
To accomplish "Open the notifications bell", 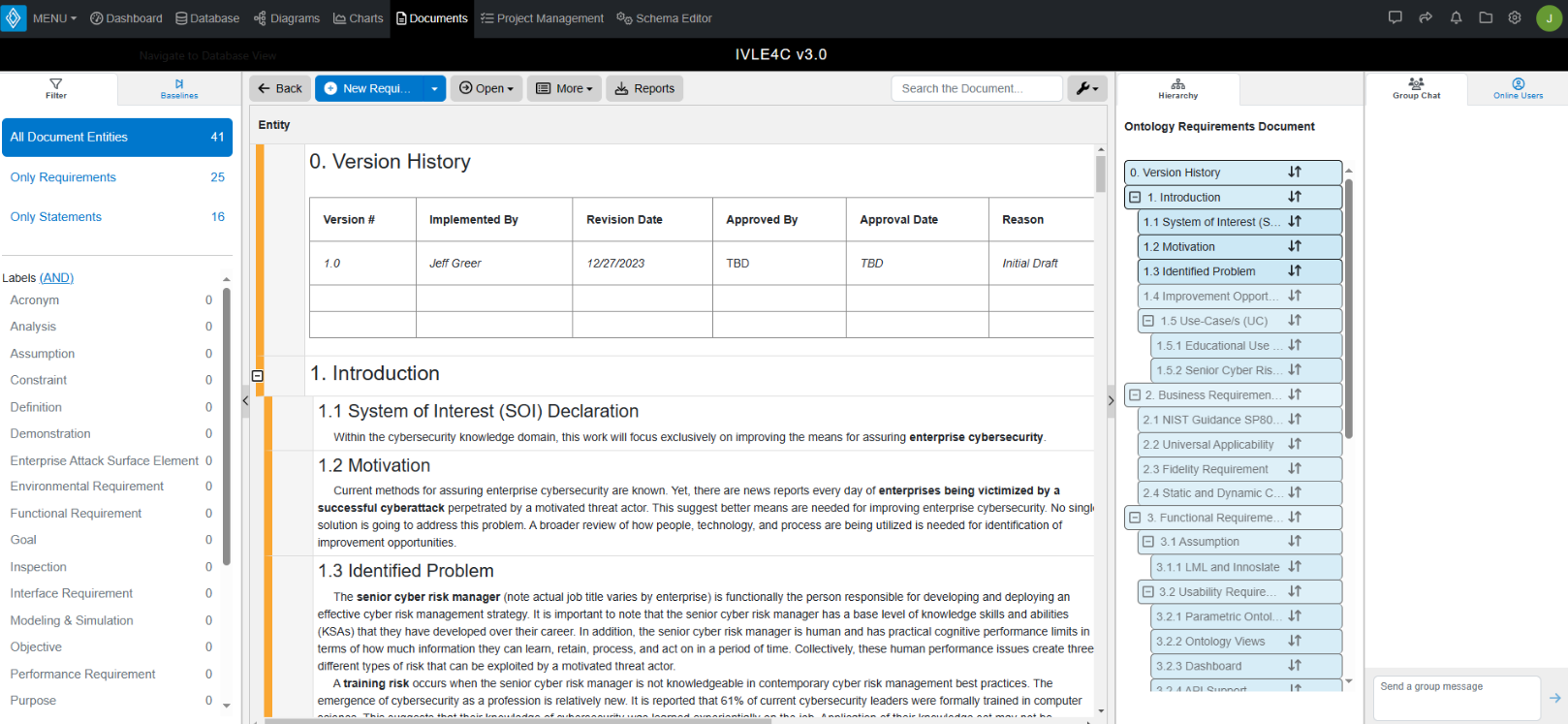I will point(1456,17).
